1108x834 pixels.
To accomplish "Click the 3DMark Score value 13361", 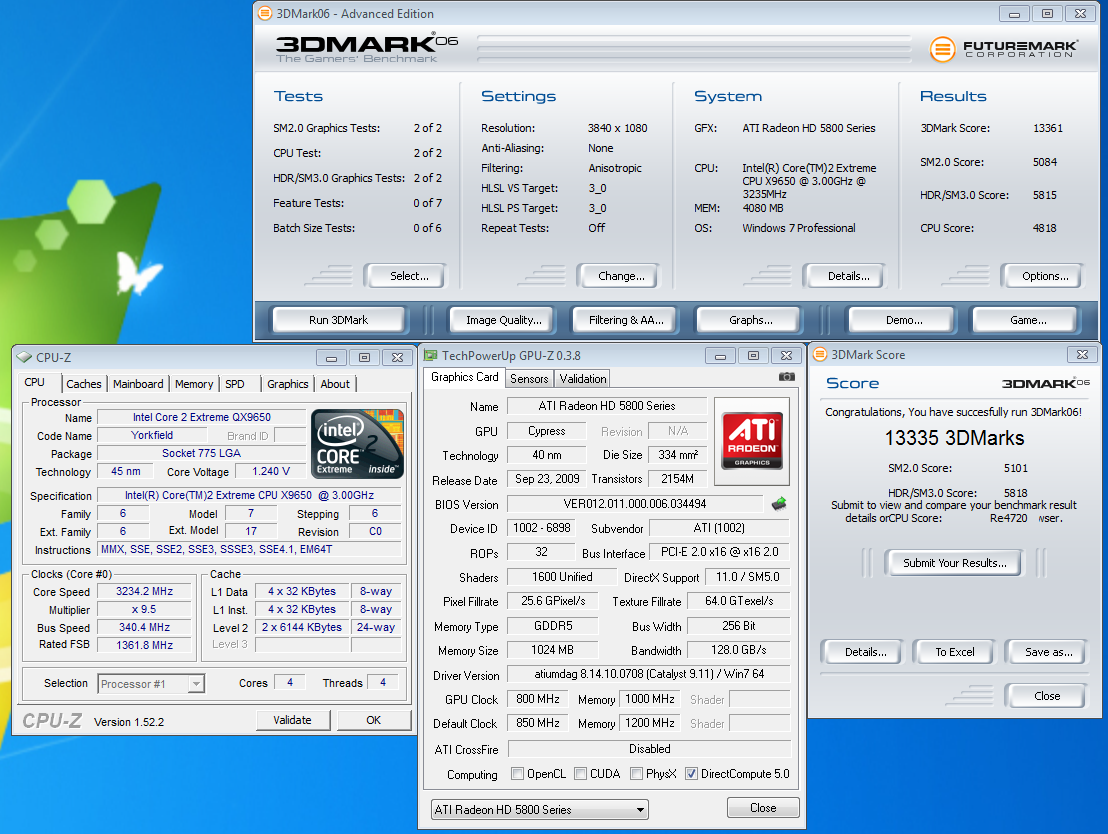I will pos(1047,129).
